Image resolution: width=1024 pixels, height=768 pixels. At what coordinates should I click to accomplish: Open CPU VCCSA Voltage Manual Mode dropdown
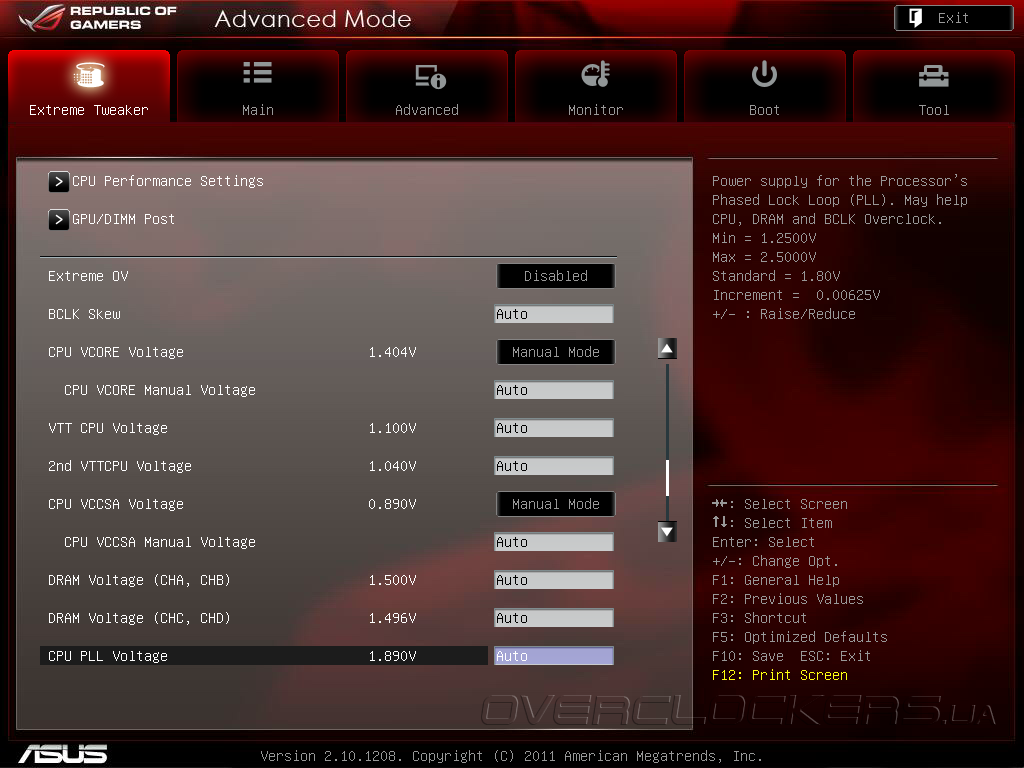pyautogui.click(x=556, y=504)
